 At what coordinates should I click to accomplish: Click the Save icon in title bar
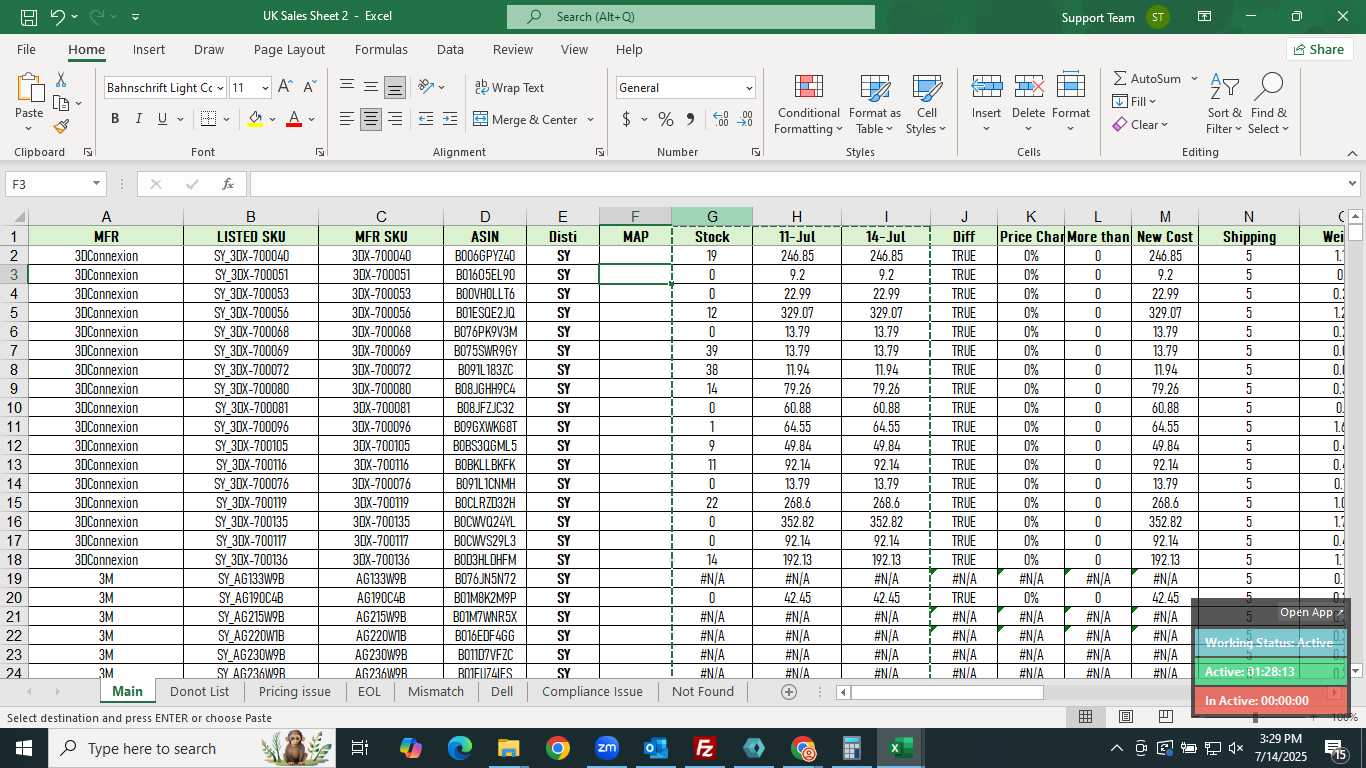(x=29, y=17)
